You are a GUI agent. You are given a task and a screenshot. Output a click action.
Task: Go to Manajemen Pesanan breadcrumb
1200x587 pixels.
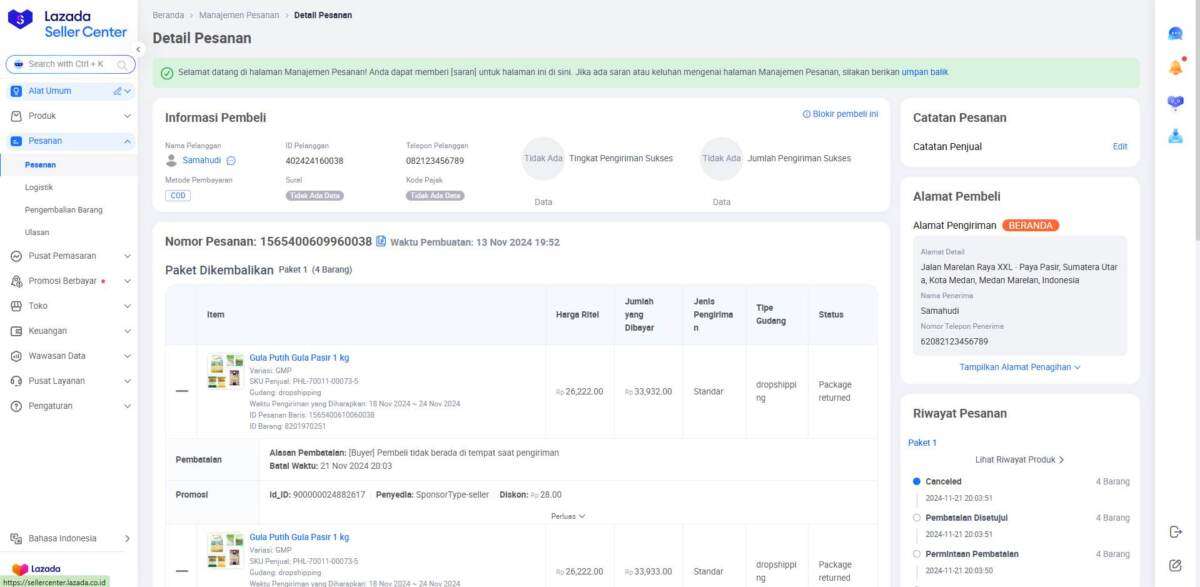coord(239,15)
